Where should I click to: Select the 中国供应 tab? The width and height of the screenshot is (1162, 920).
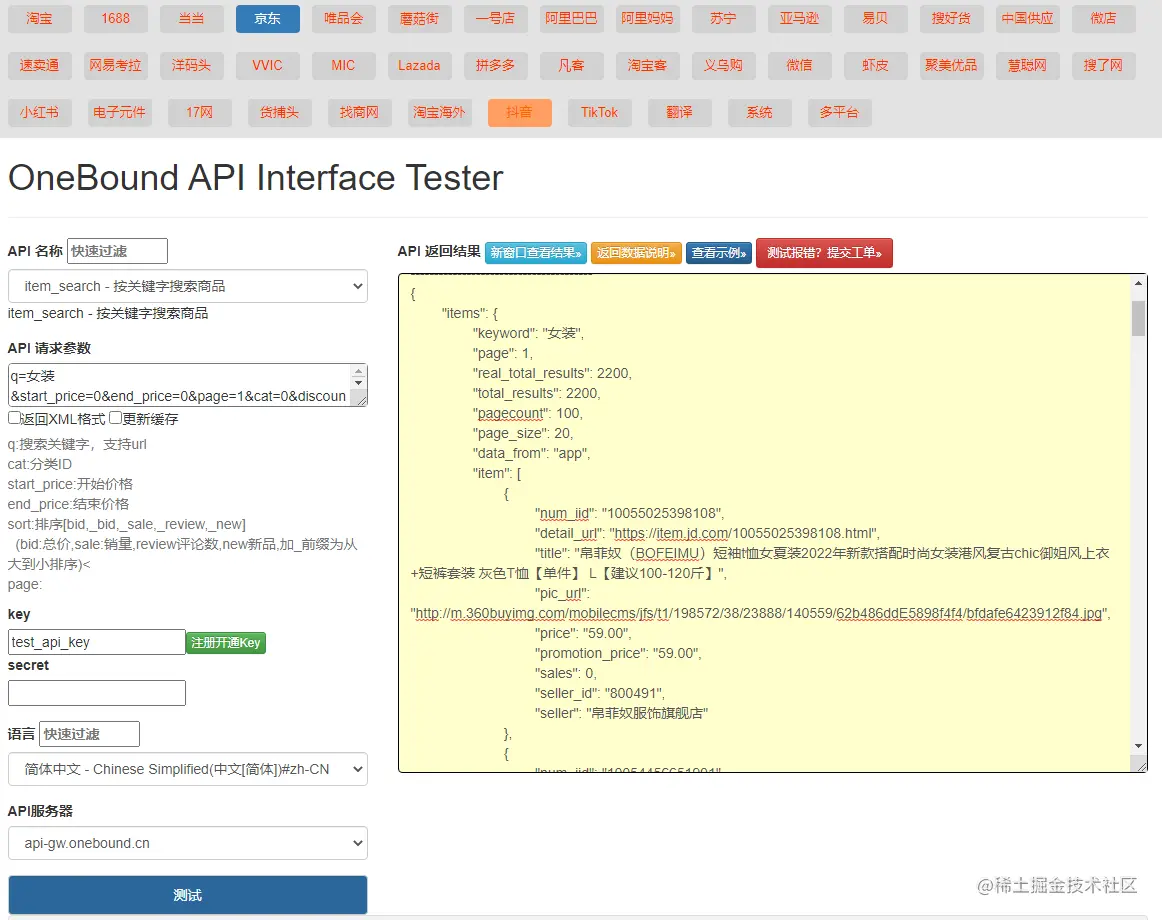click(1027, 19)
